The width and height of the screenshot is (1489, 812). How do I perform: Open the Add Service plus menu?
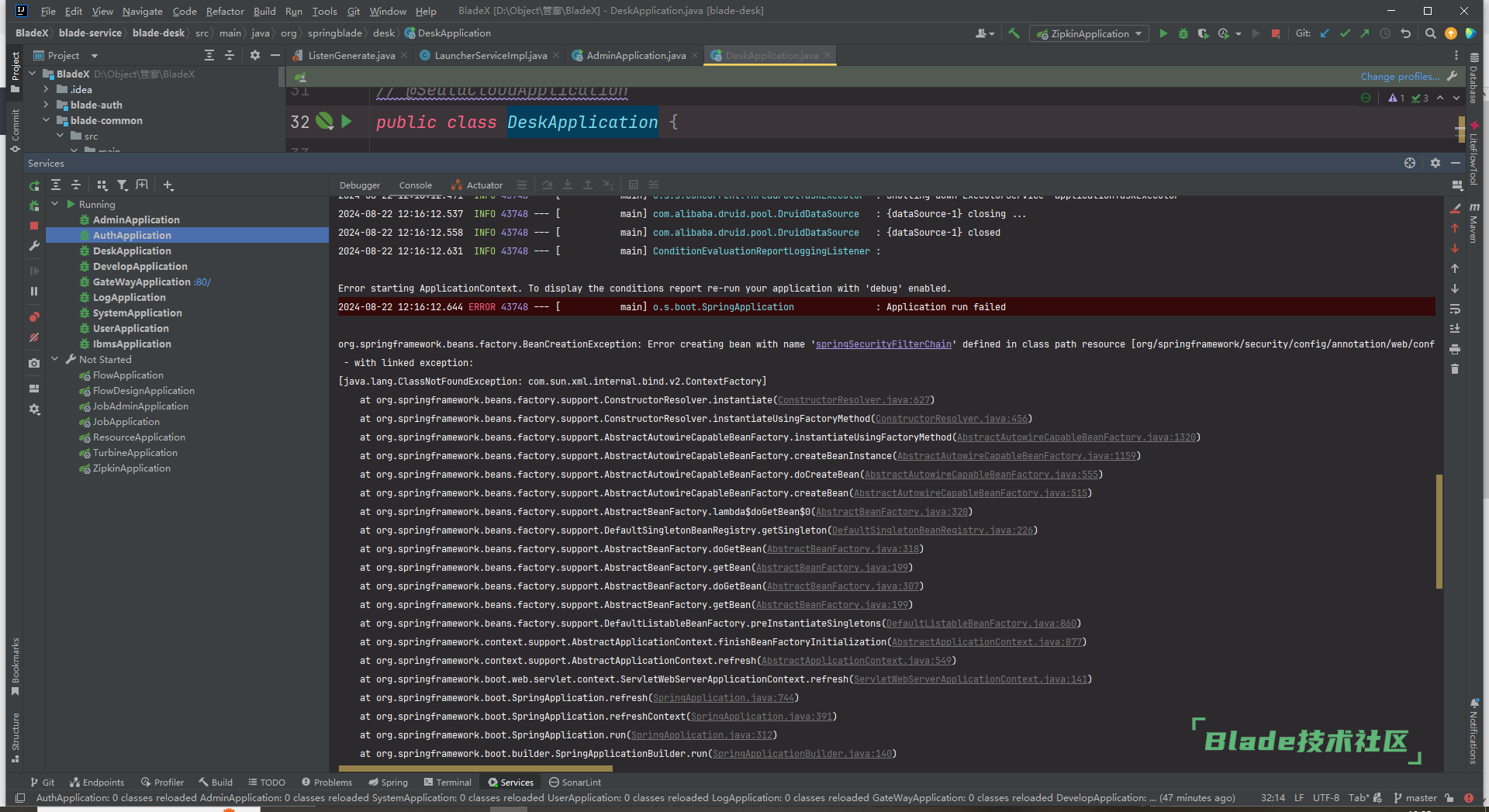pyautogui.click(x=168, y=185)
